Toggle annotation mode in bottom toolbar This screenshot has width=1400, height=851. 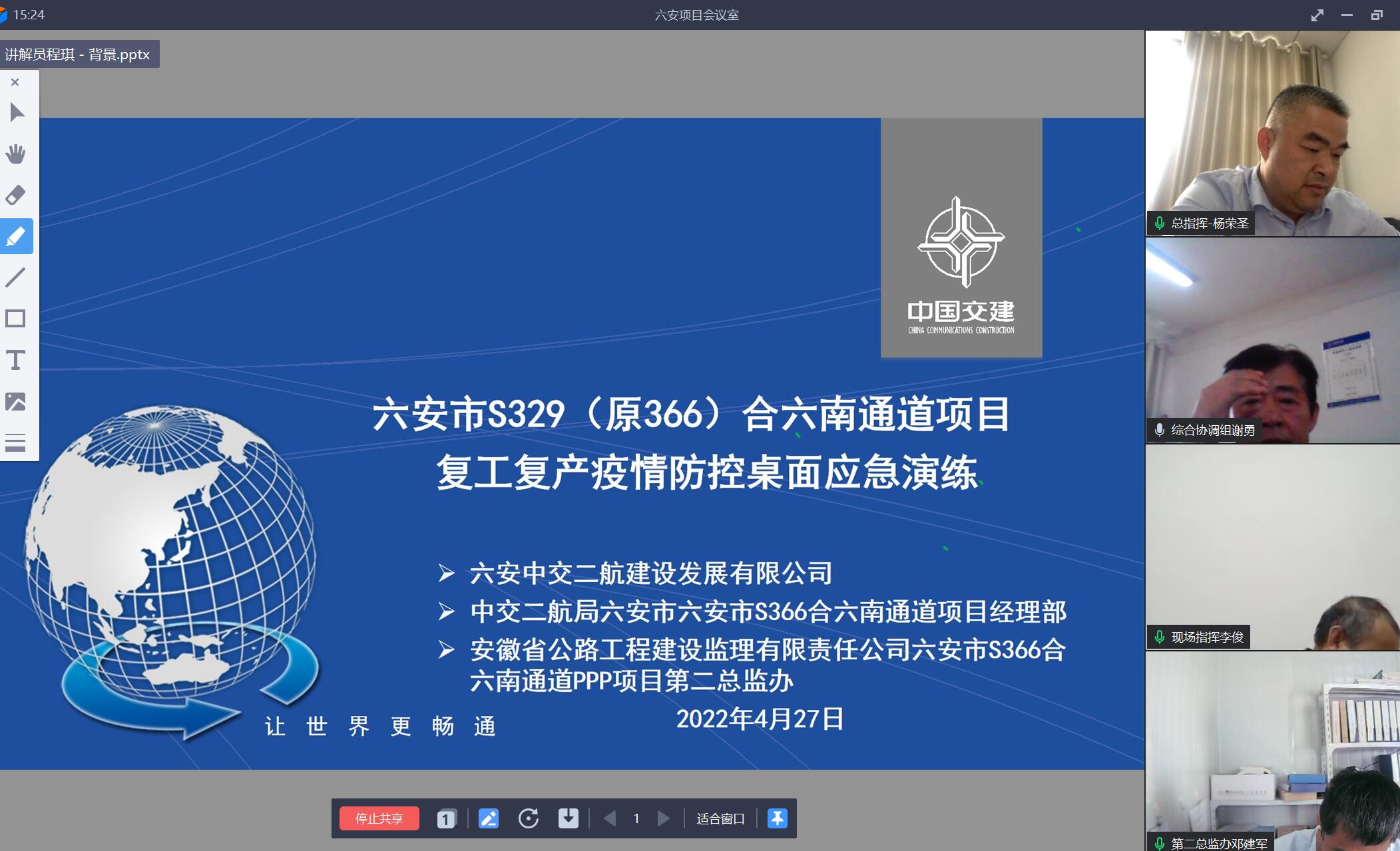click(489, 818)
